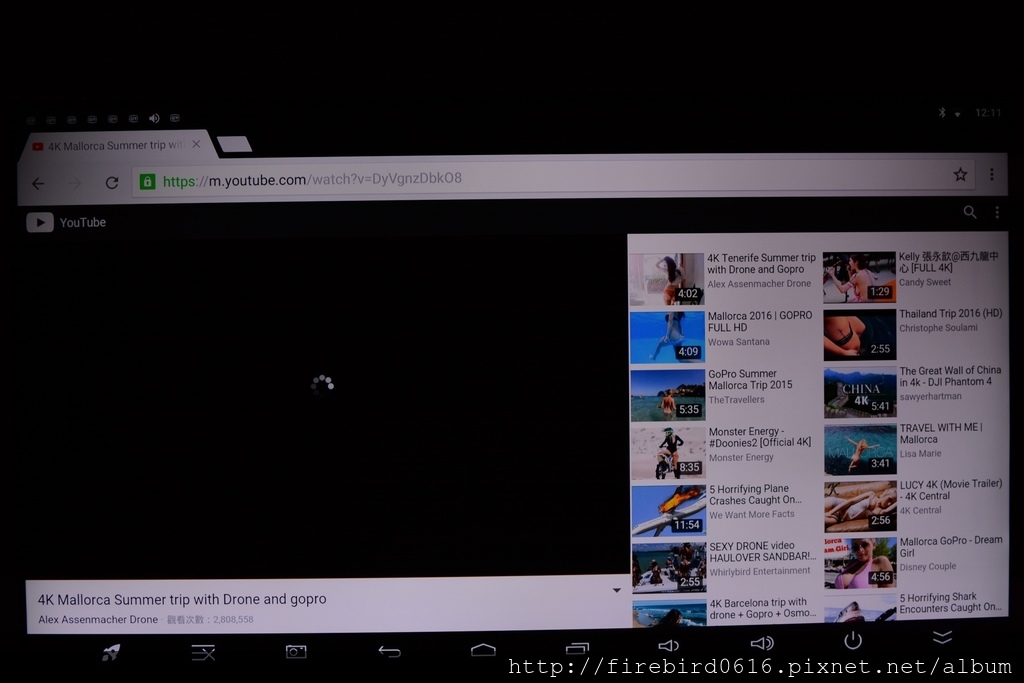Open 5 Horrifying Plane Crashes video

(x=755, y=494)
